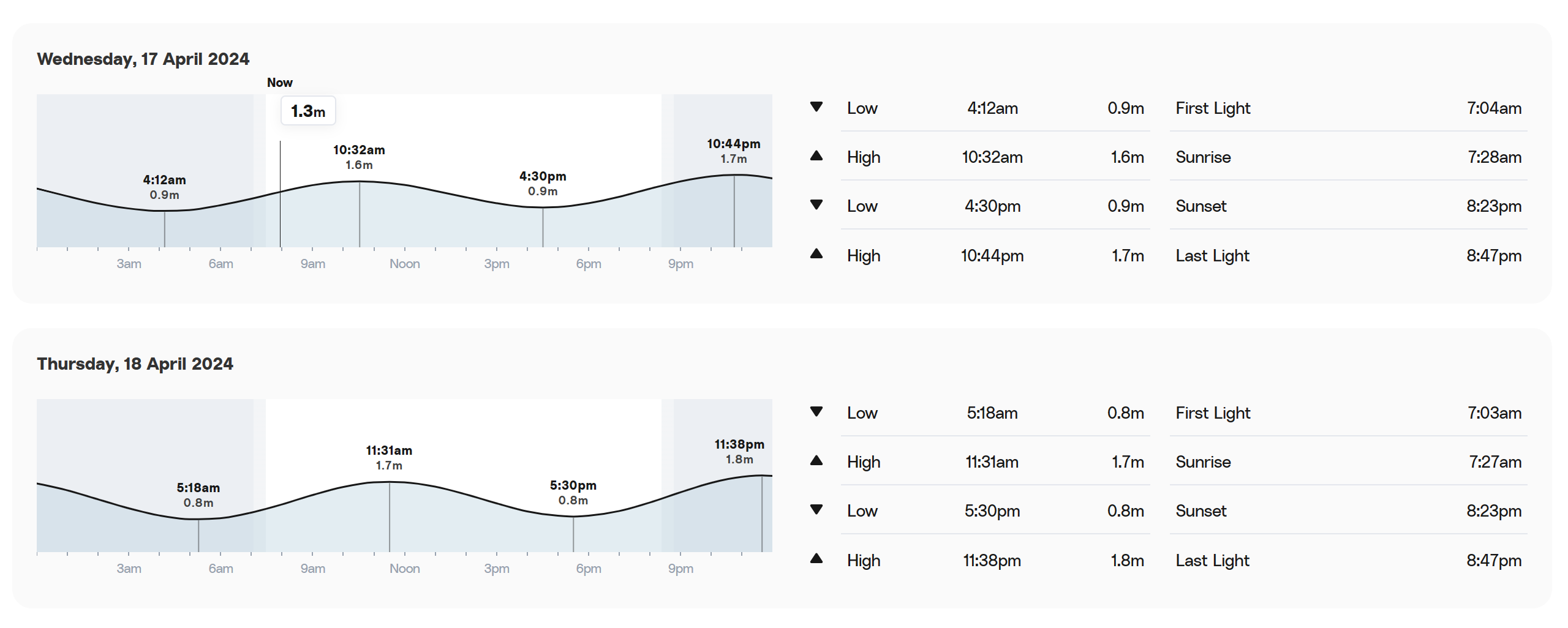This screenshot has height=628, width=1568.
Task: Click the down arrow beside Wednesday 4:30pm Low
Action: click(816, 205)
